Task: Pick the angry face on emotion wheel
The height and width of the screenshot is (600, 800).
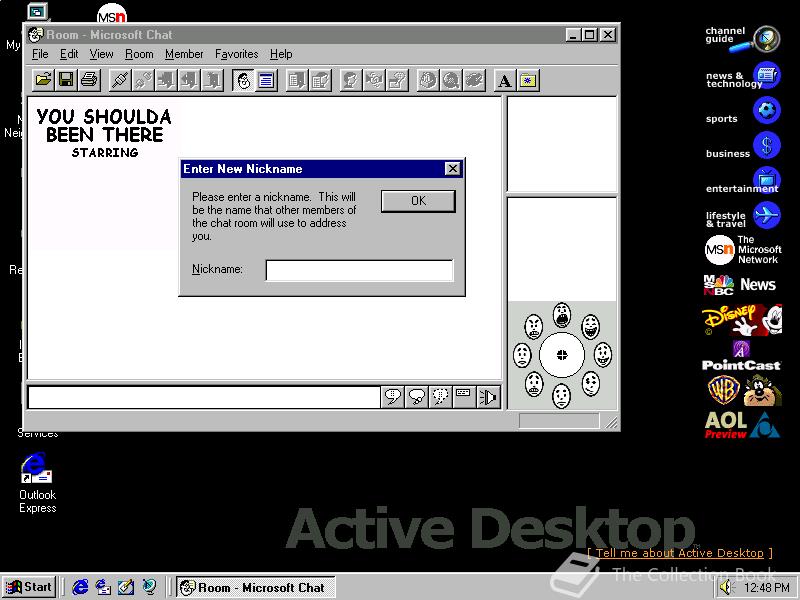Action: (534, 327)
